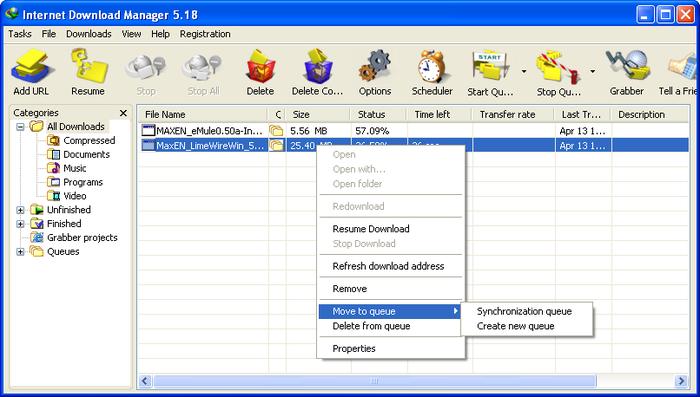The height and width of the screenshot is (397, 700).
Task: Select Synchronization queue in submenu
Action: pyautogui.click(x=526, y=311)
